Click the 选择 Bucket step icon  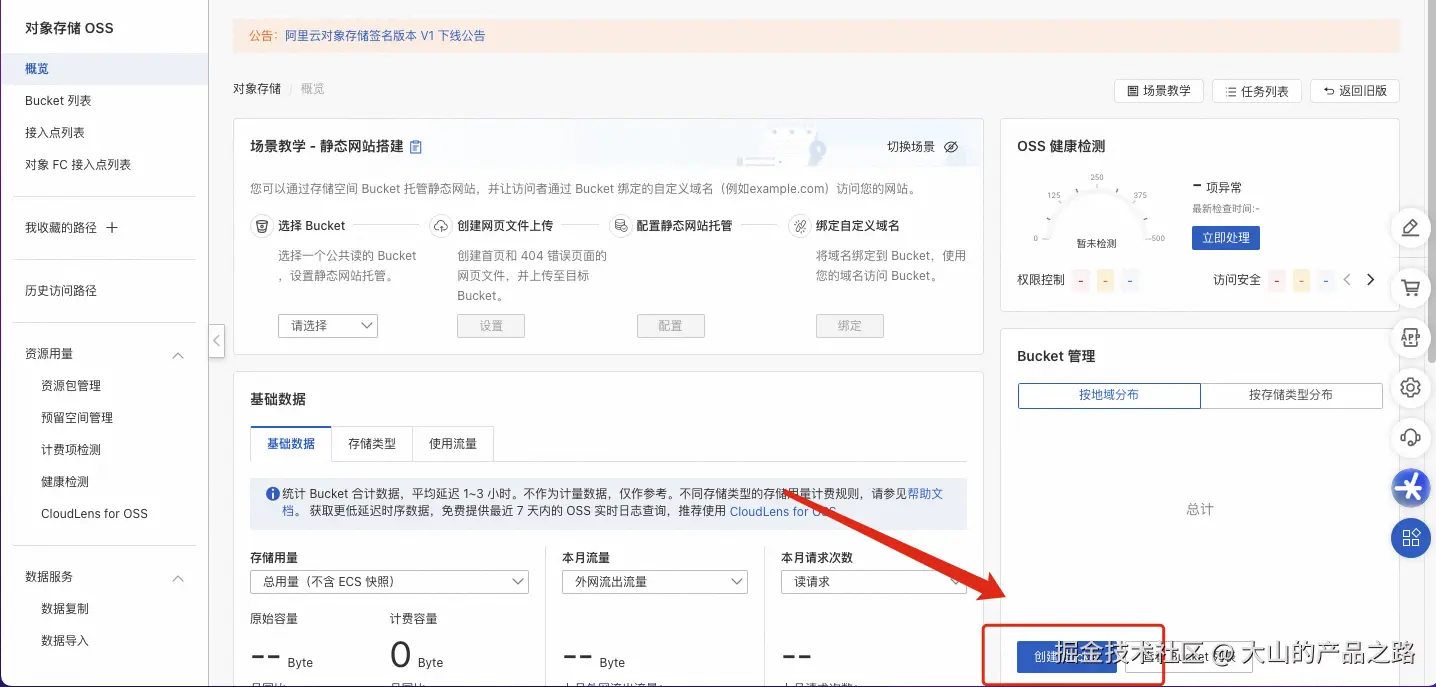[261, 226]
